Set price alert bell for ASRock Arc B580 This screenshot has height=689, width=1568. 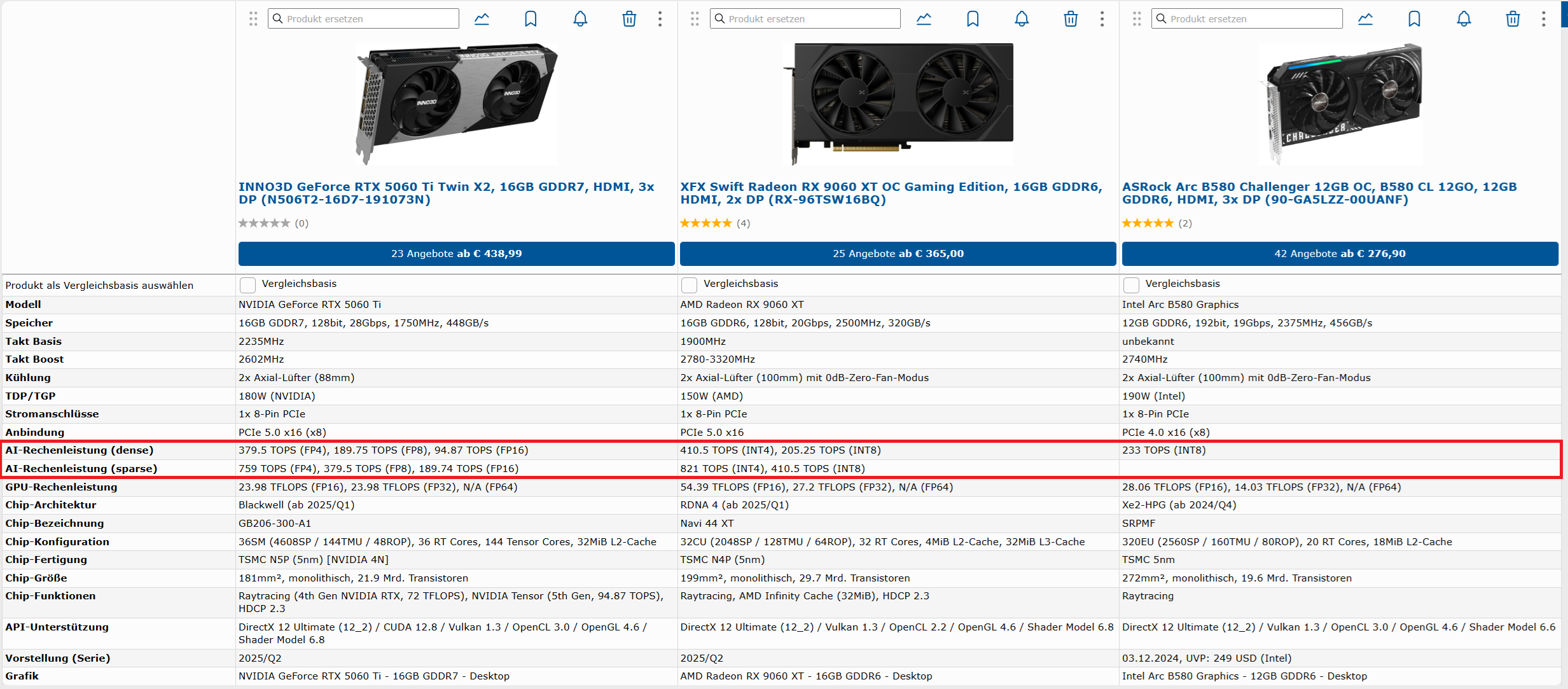(1463, 19)
